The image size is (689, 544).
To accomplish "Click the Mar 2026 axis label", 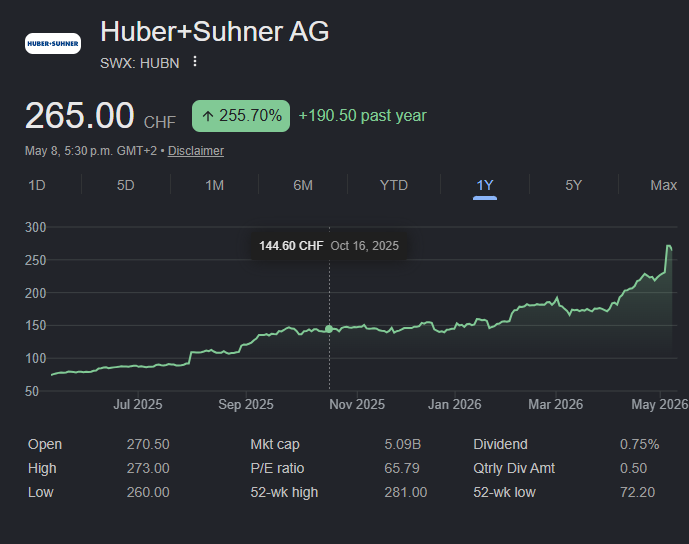I will pos(556,404).
